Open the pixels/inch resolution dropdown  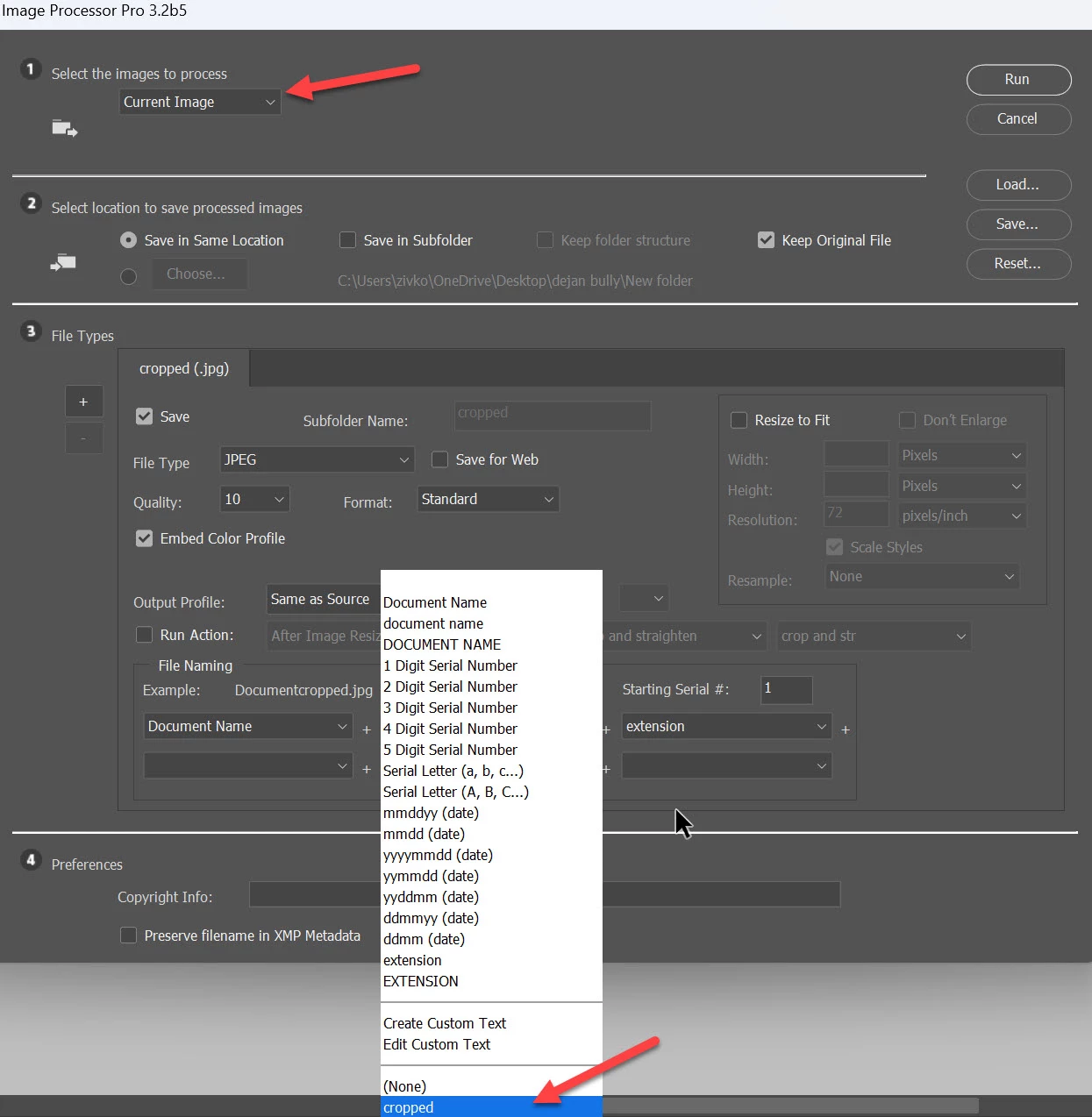coord(962,516)
